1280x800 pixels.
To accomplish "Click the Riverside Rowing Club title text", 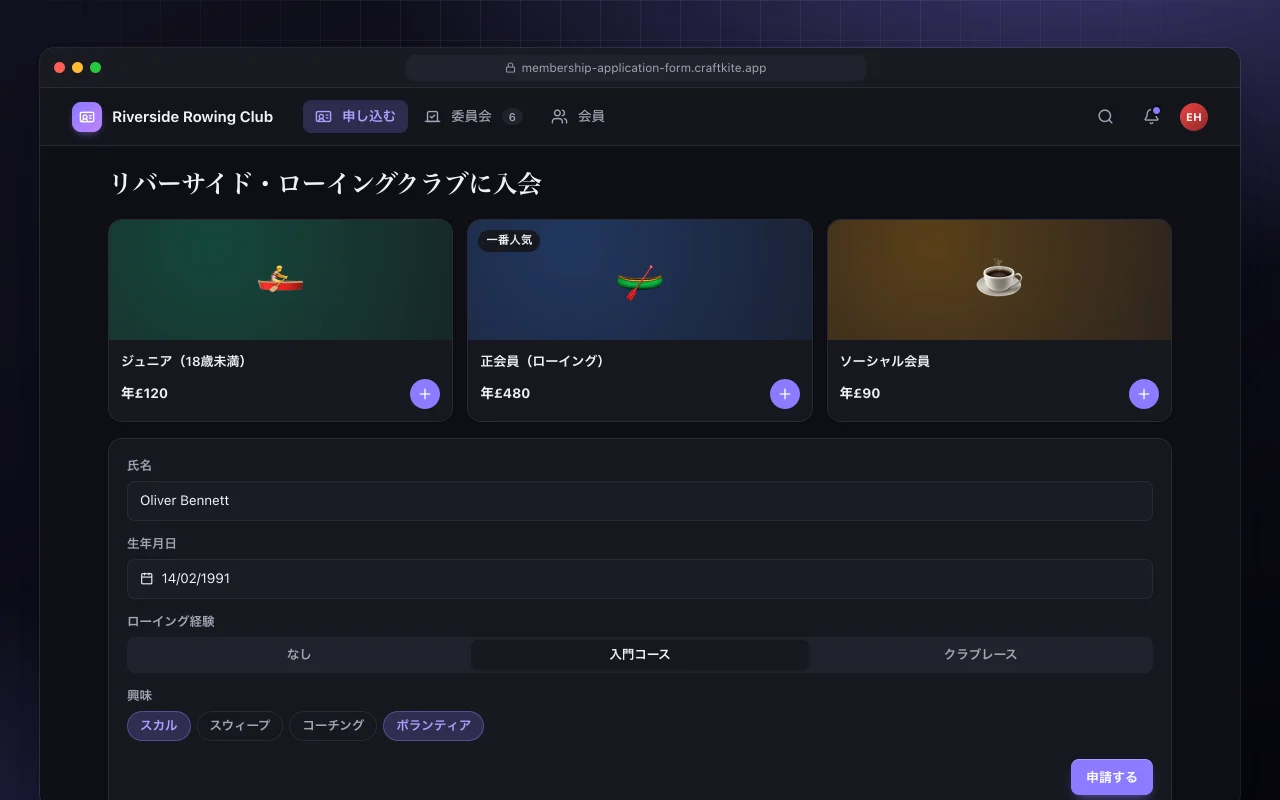I will [192, 117].
